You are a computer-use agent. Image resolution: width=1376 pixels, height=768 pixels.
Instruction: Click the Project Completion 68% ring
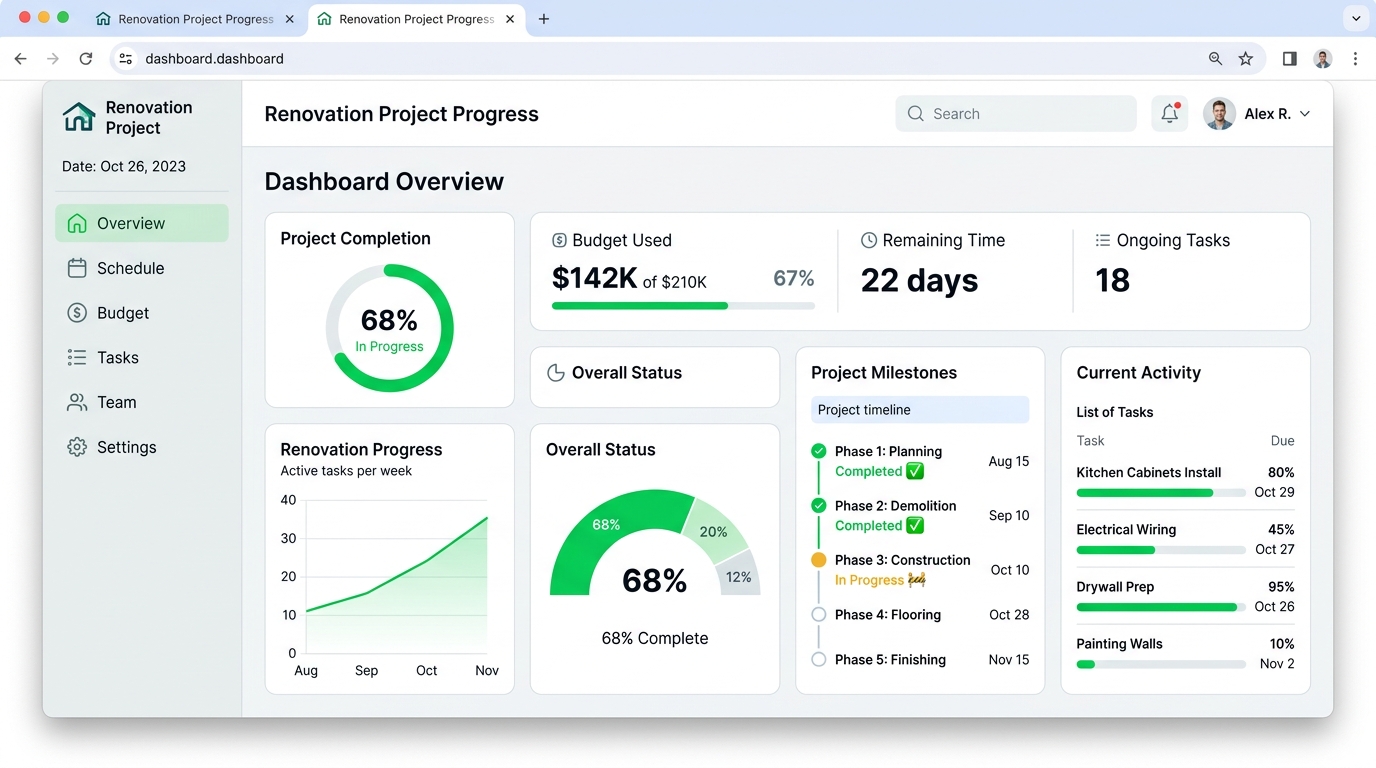pos(390,328)
